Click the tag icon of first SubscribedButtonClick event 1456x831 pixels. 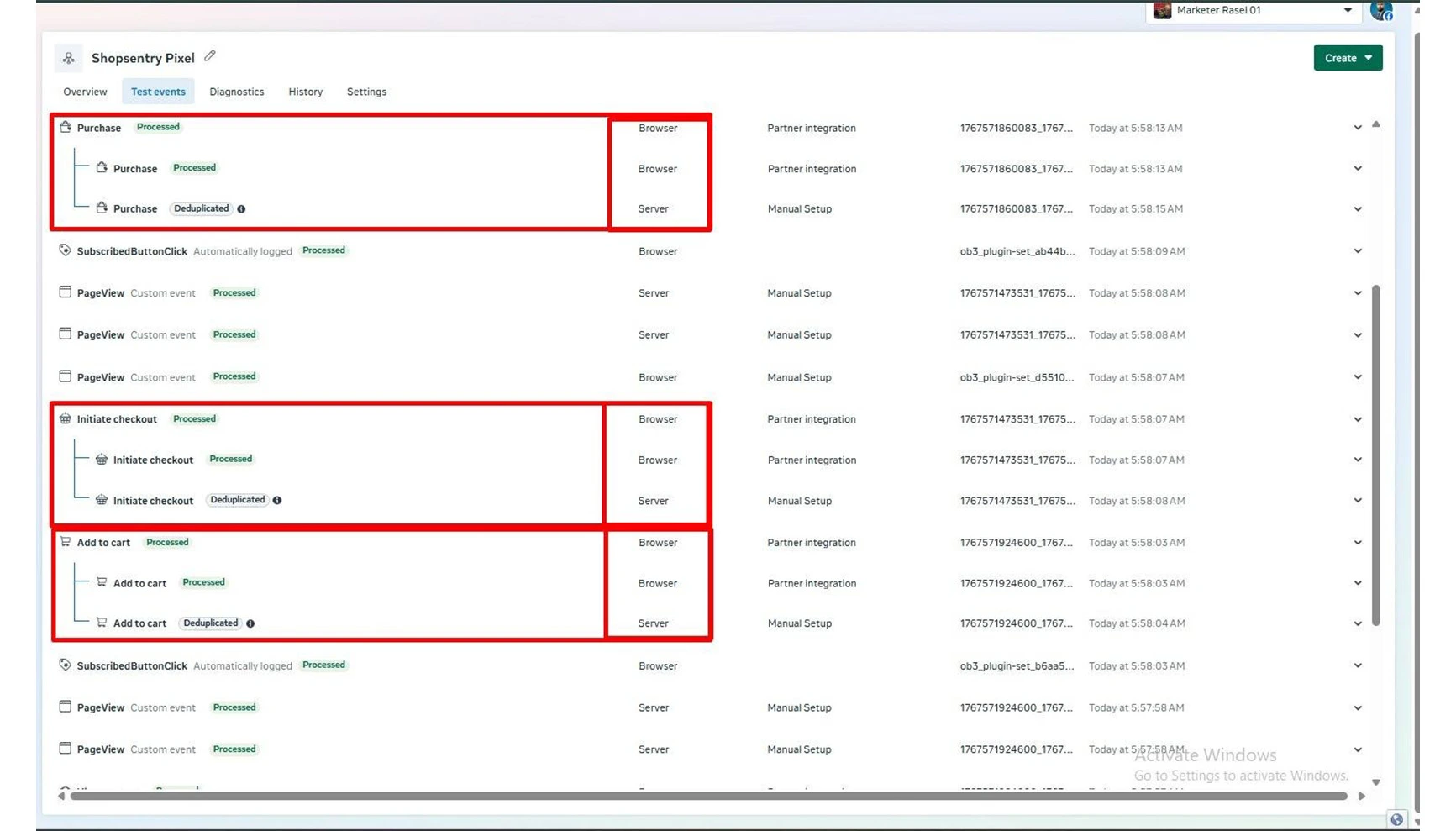coord(65,250)
